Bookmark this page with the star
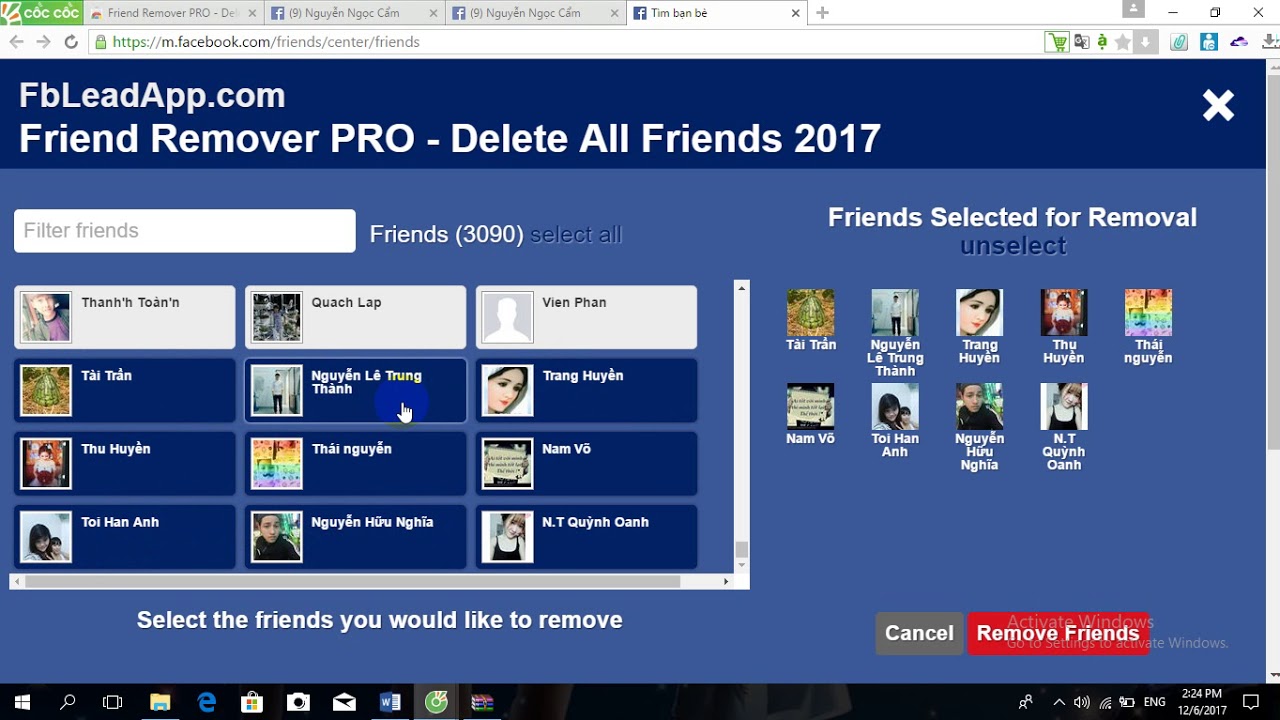Screen dimensions: 1280x720 point(1122,42)
